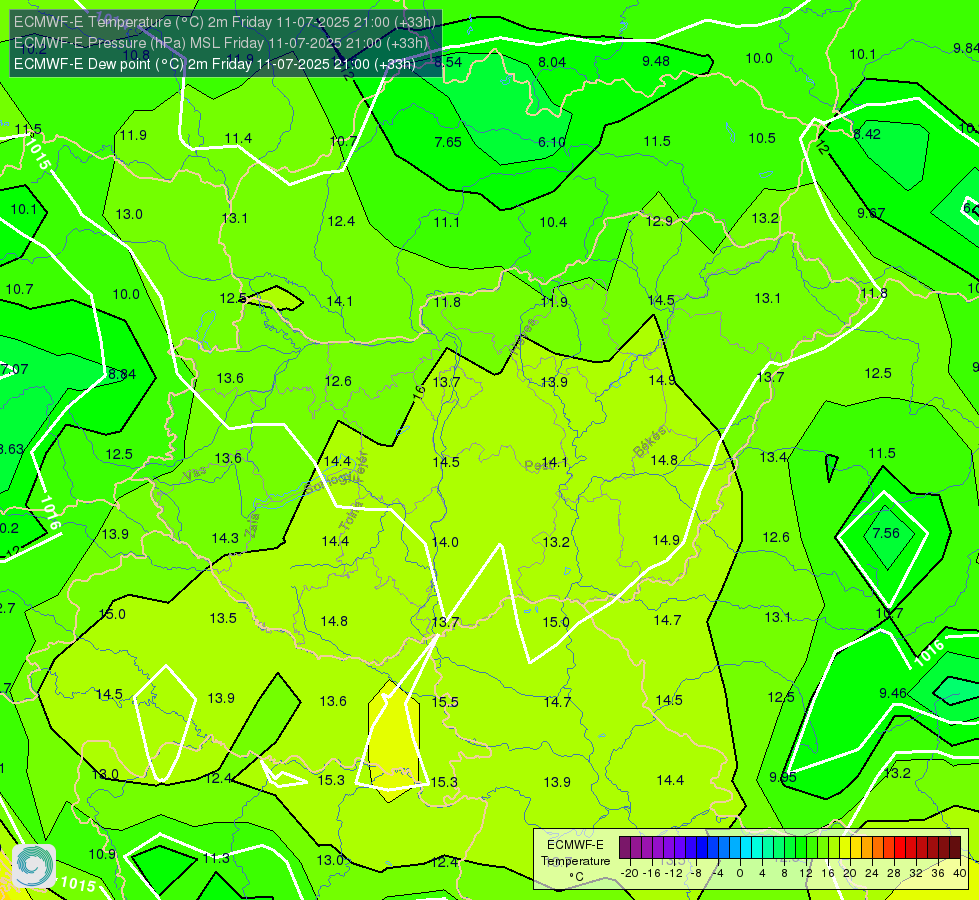Click the Zala county label
979x900 pixels.
252,526
